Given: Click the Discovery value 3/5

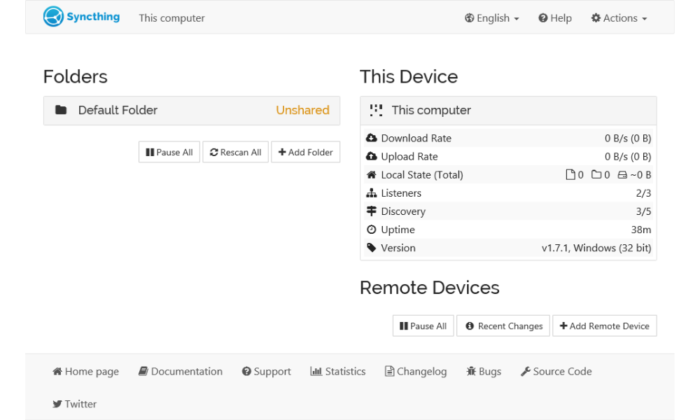Looking at the screenshot, I should point(643,212).
